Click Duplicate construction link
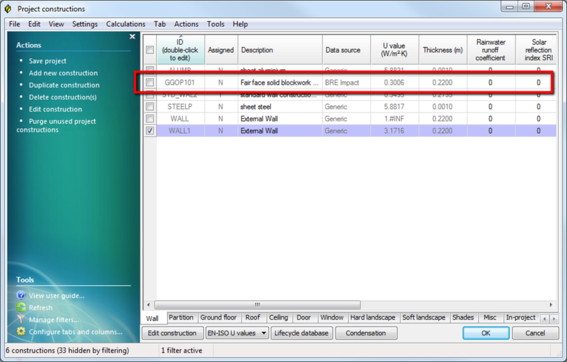567x362 pixels. [x=64, y=85]
